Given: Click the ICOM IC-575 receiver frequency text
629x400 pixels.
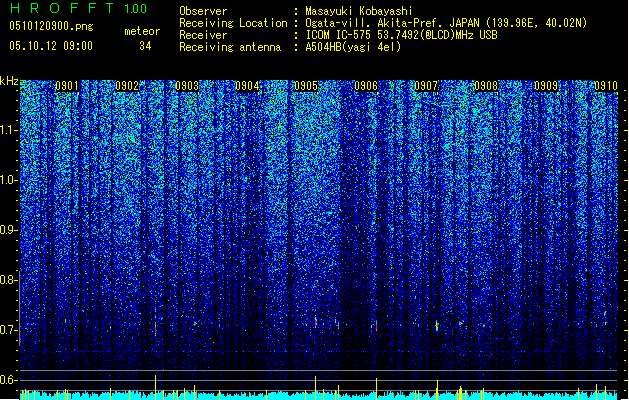Looking at the screenshot, I should coord(402,35).
